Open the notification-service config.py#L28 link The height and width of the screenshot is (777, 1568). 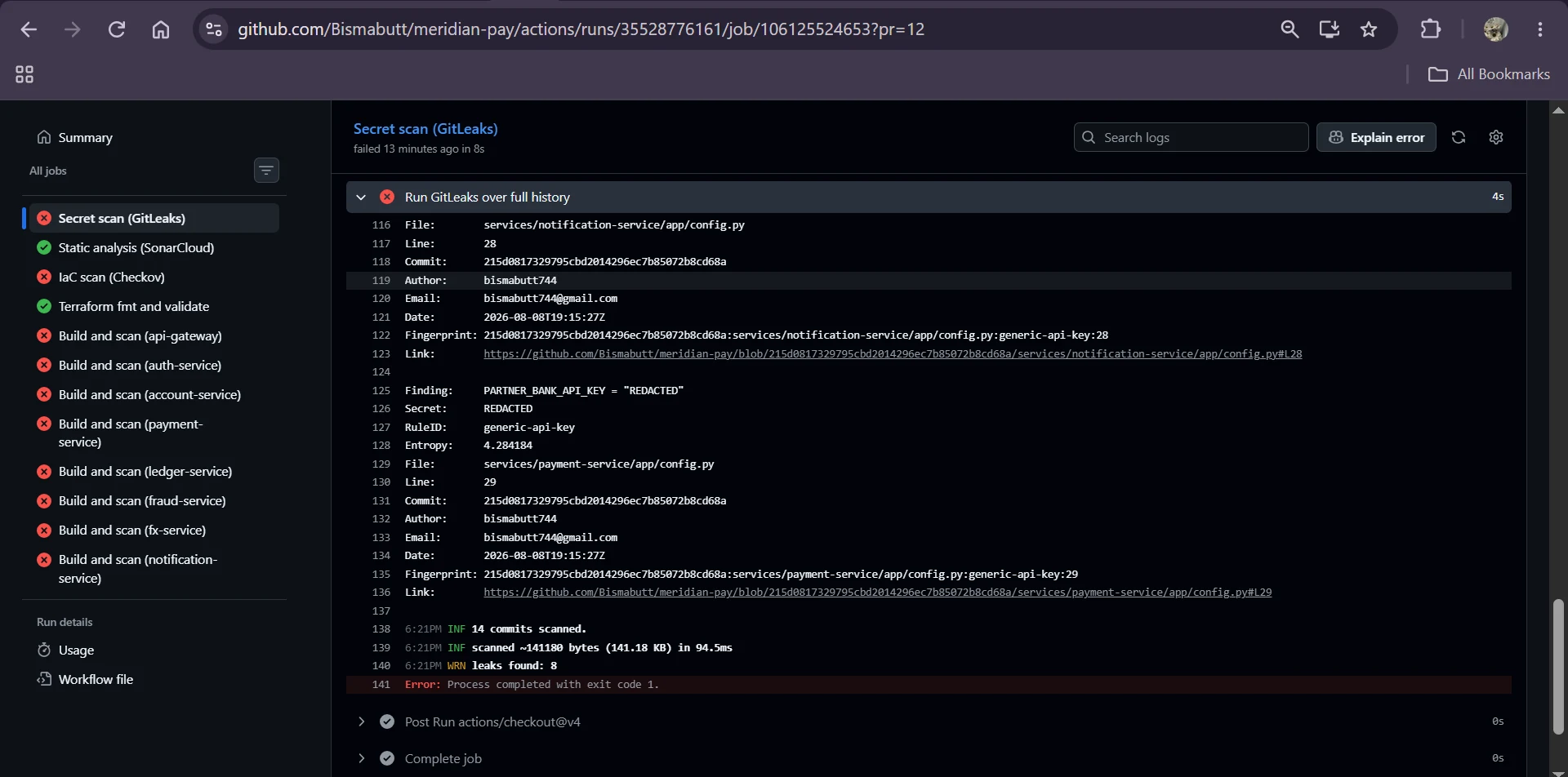(893, 353)
